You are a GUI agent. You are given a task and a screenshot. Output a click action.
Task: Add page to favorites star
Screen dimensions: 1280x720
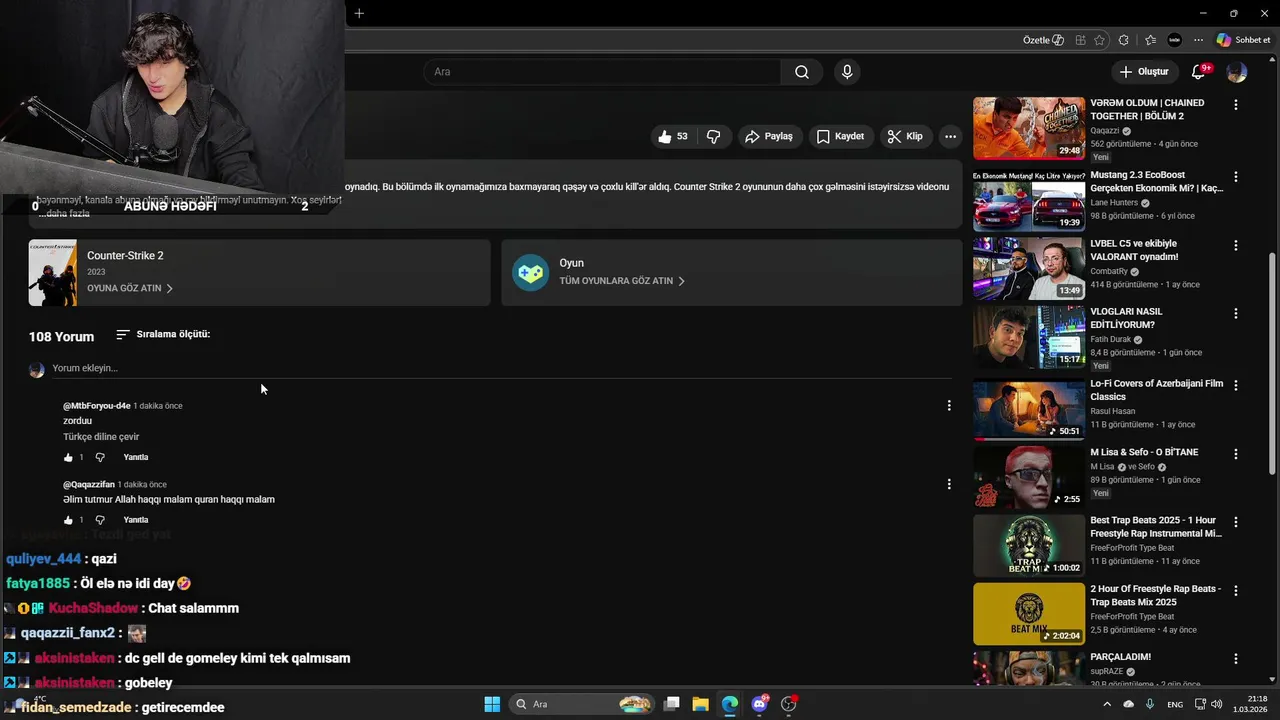(1100, 40)
